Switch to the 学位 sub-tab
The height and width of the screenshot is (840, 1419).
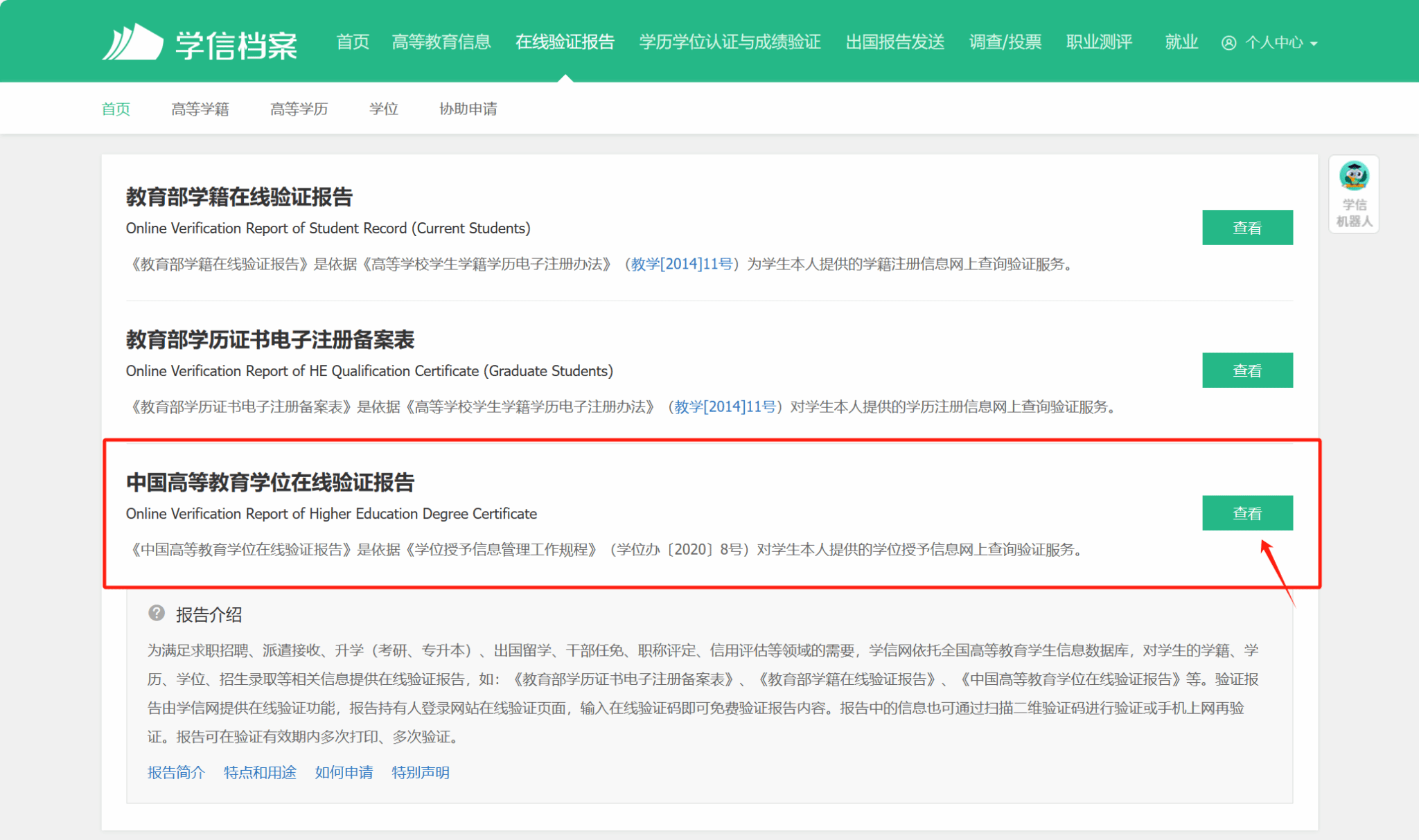[384, 109]
